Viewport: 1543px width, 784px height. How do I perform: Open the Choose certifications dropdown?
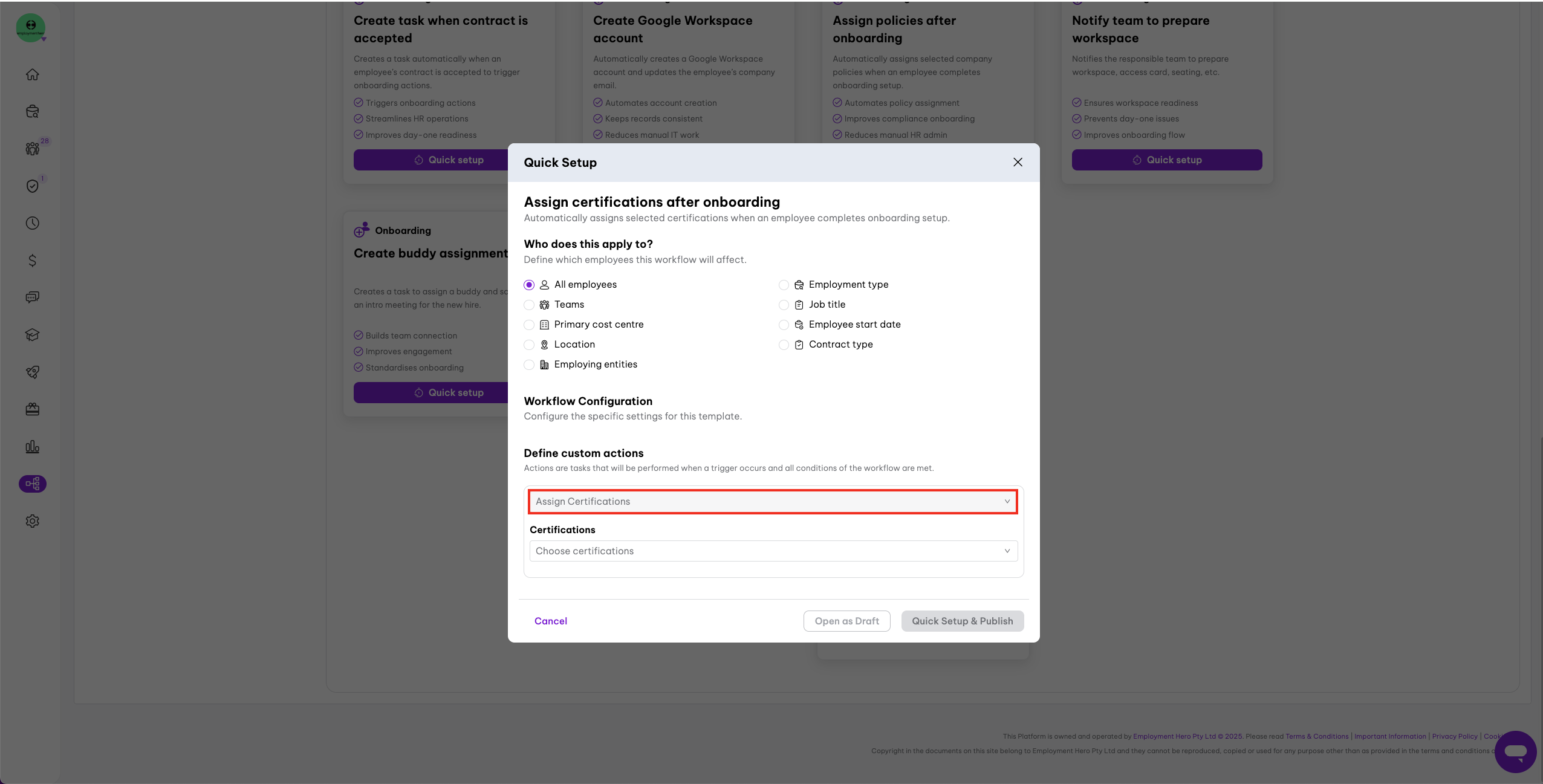coord(773,551)
